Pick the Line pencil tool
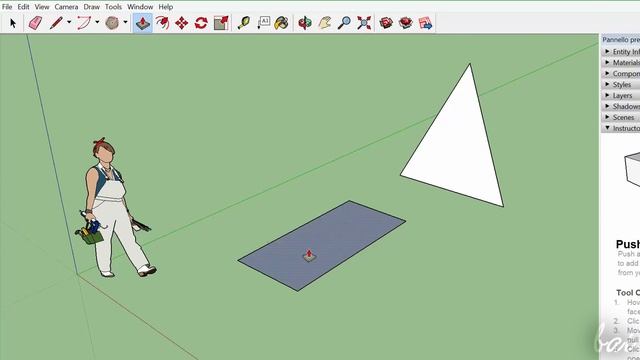Image resolution: width=640 pixels, height=360 pixels. (56, 23)
